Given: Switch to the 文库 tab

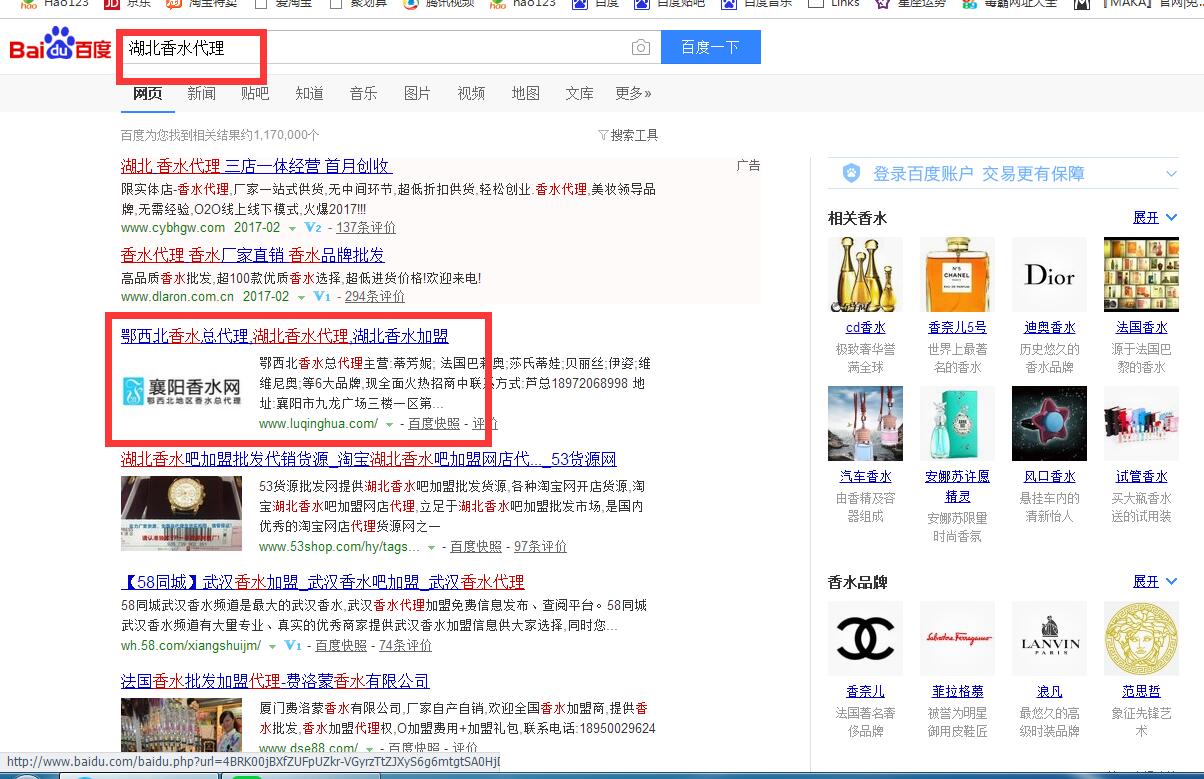Looking at the screenshot, I should (x=579, y=93).
